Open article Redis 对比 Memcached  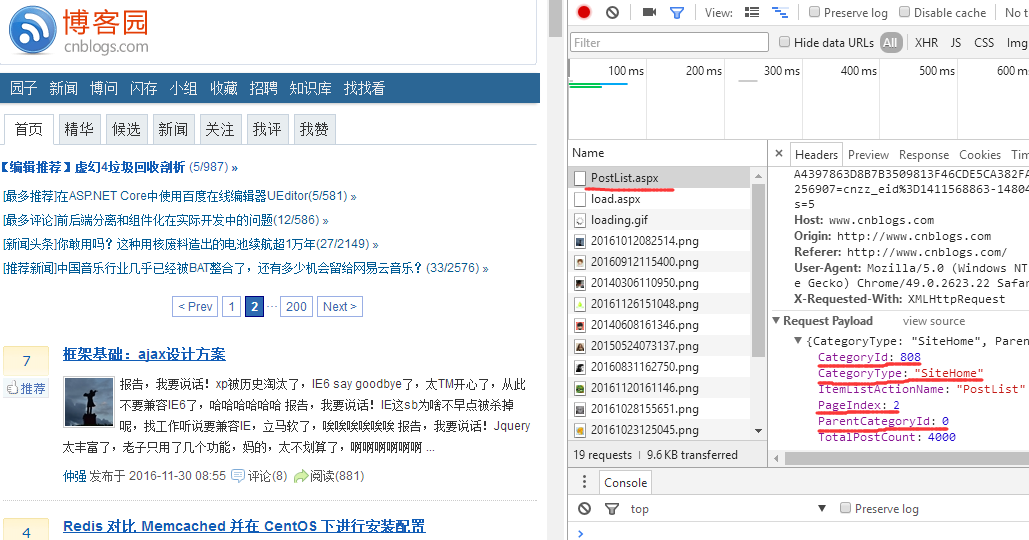(x=244, y=526)
